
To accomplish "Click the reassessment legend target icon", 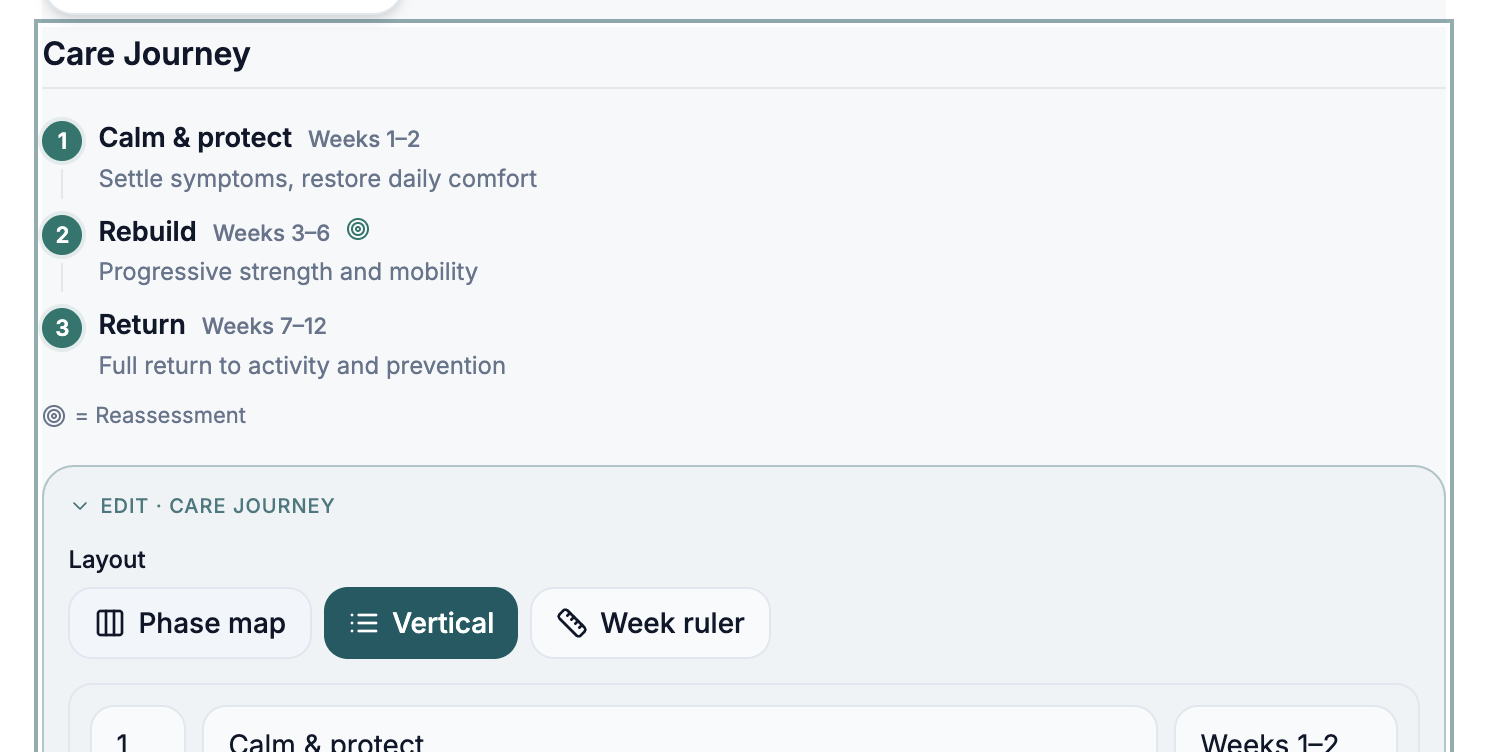I will pos(54,416).
